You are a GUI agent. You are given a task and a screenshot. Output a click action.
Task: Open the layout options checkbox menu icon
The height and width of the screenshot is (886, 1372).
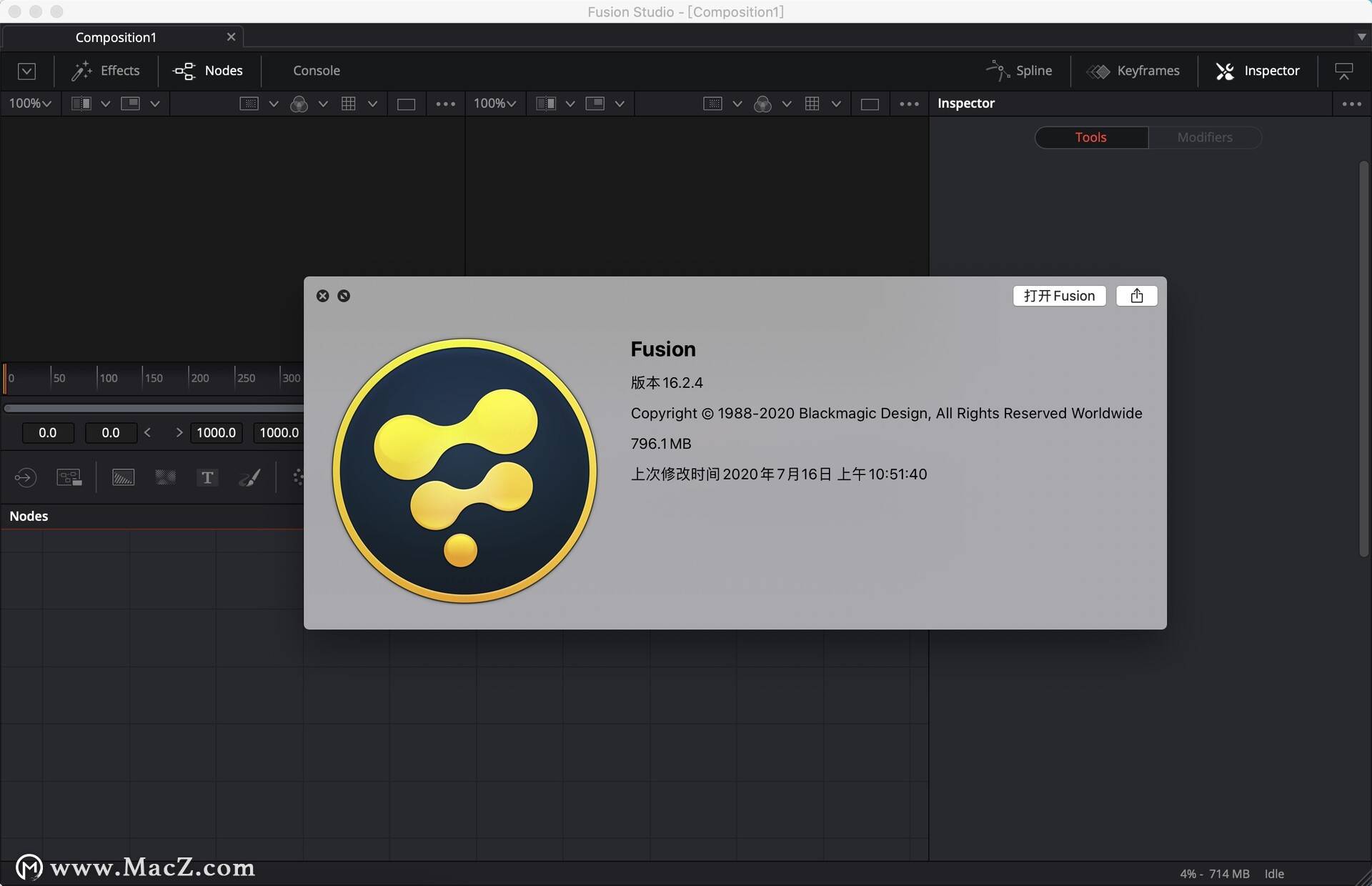[x=26, y=71]
